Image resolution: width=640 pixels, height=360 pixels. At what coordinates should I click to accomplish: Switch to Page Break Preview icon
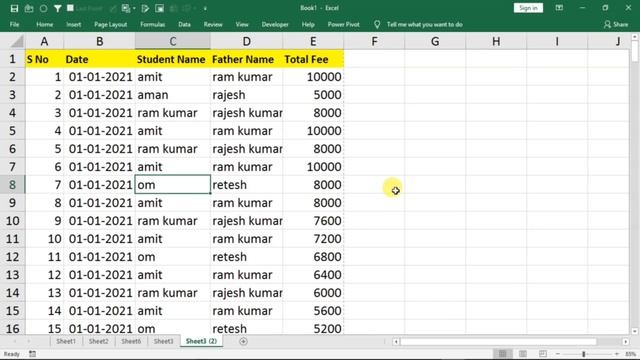pyautogui.click(x=542, y=354)
